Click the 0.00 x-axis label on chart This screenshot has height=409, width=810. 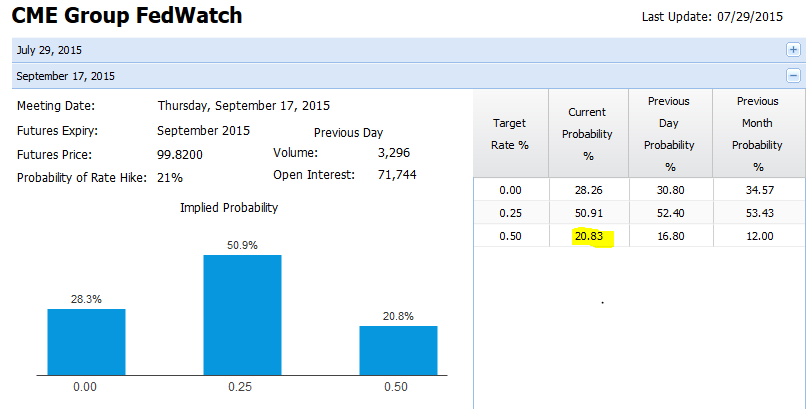click(85, 387)
